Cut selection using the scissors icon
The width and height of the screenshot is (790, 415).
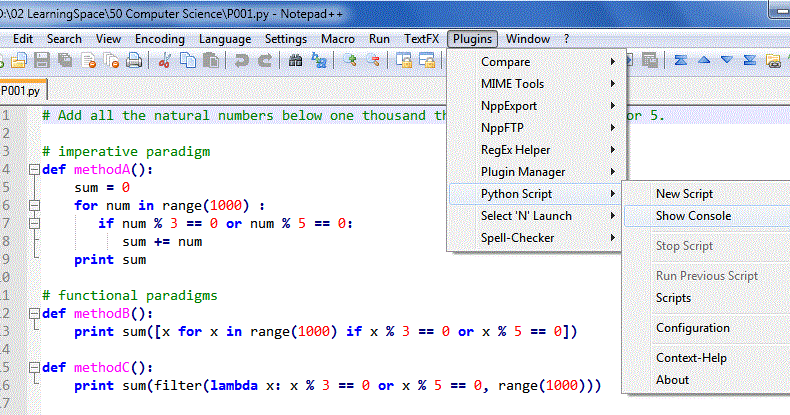(x=164, y=61)
